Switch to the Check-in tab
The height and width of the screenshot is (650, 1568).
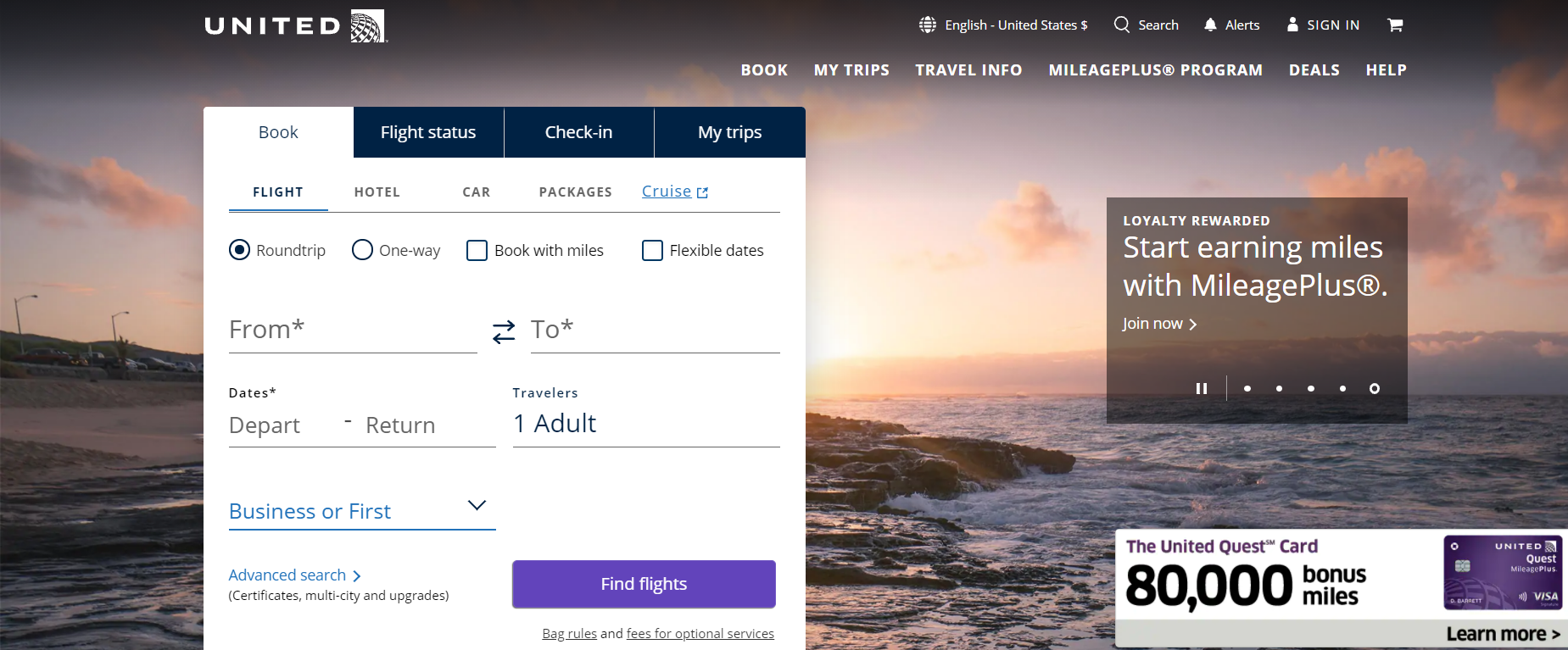point(578,132)
